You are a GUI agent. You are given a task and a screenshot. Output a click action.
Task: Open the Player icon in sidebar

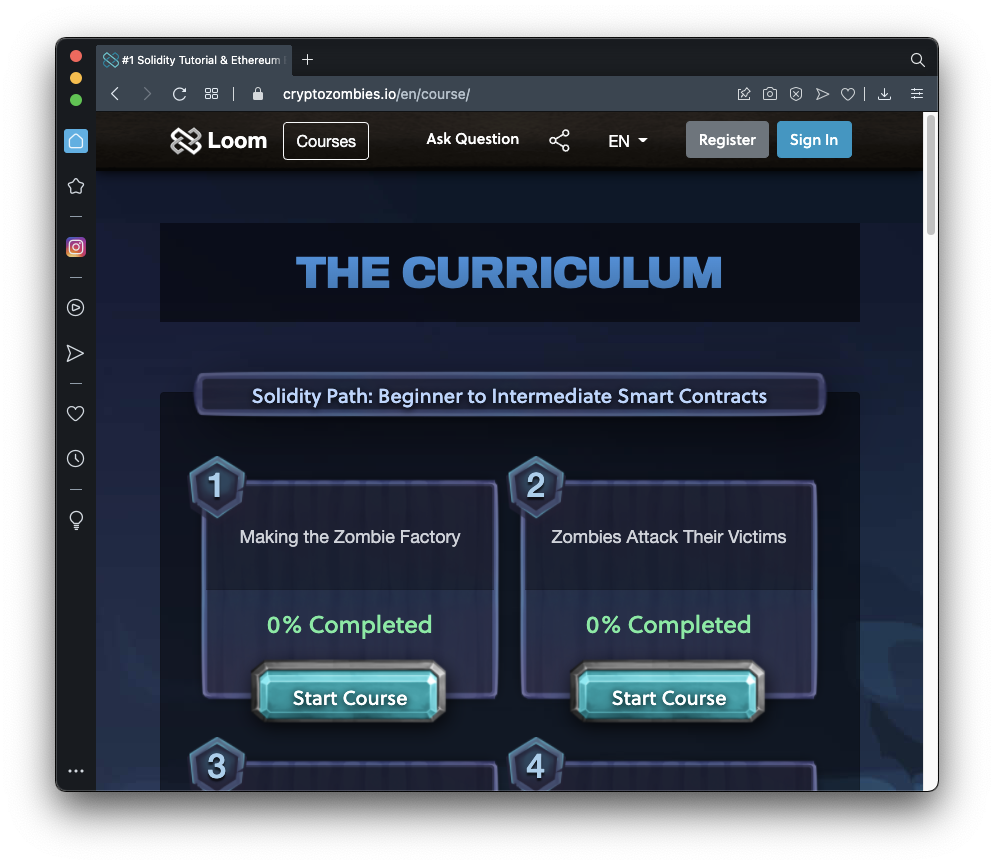click(x=75, y=308)
